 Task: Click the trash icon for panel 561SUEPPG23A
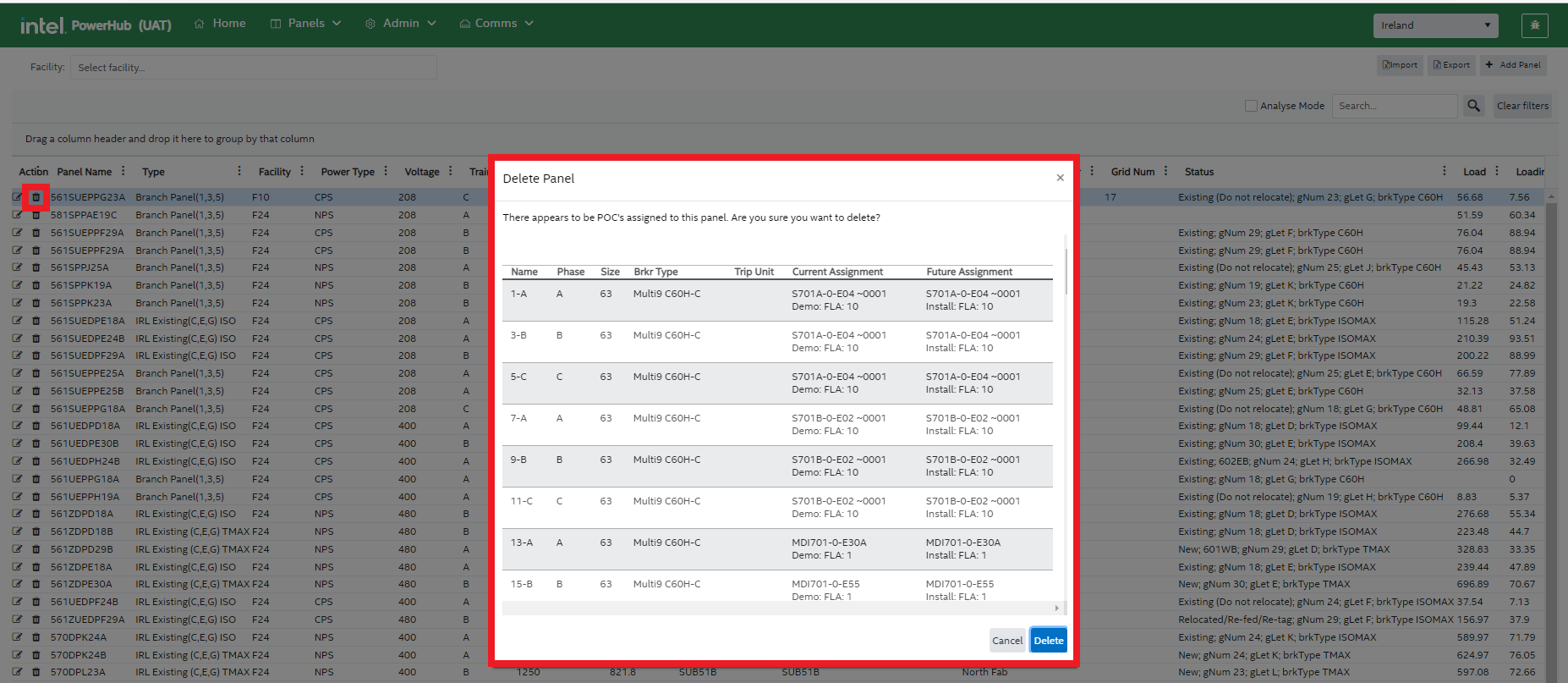tap(36, 197)
